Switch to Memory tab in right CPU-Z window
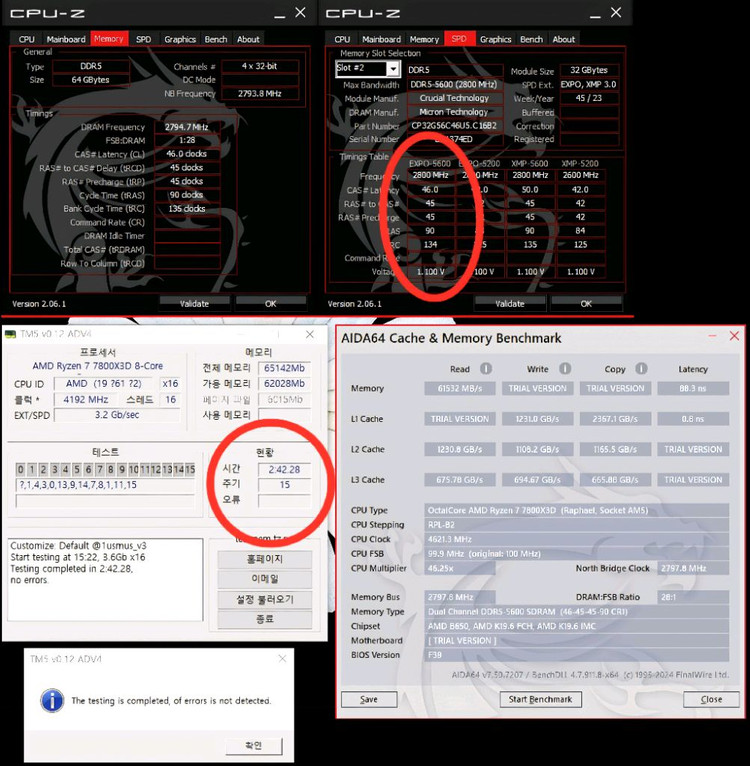This screenshot has height=766, width=750. click(x=424, y=39)
